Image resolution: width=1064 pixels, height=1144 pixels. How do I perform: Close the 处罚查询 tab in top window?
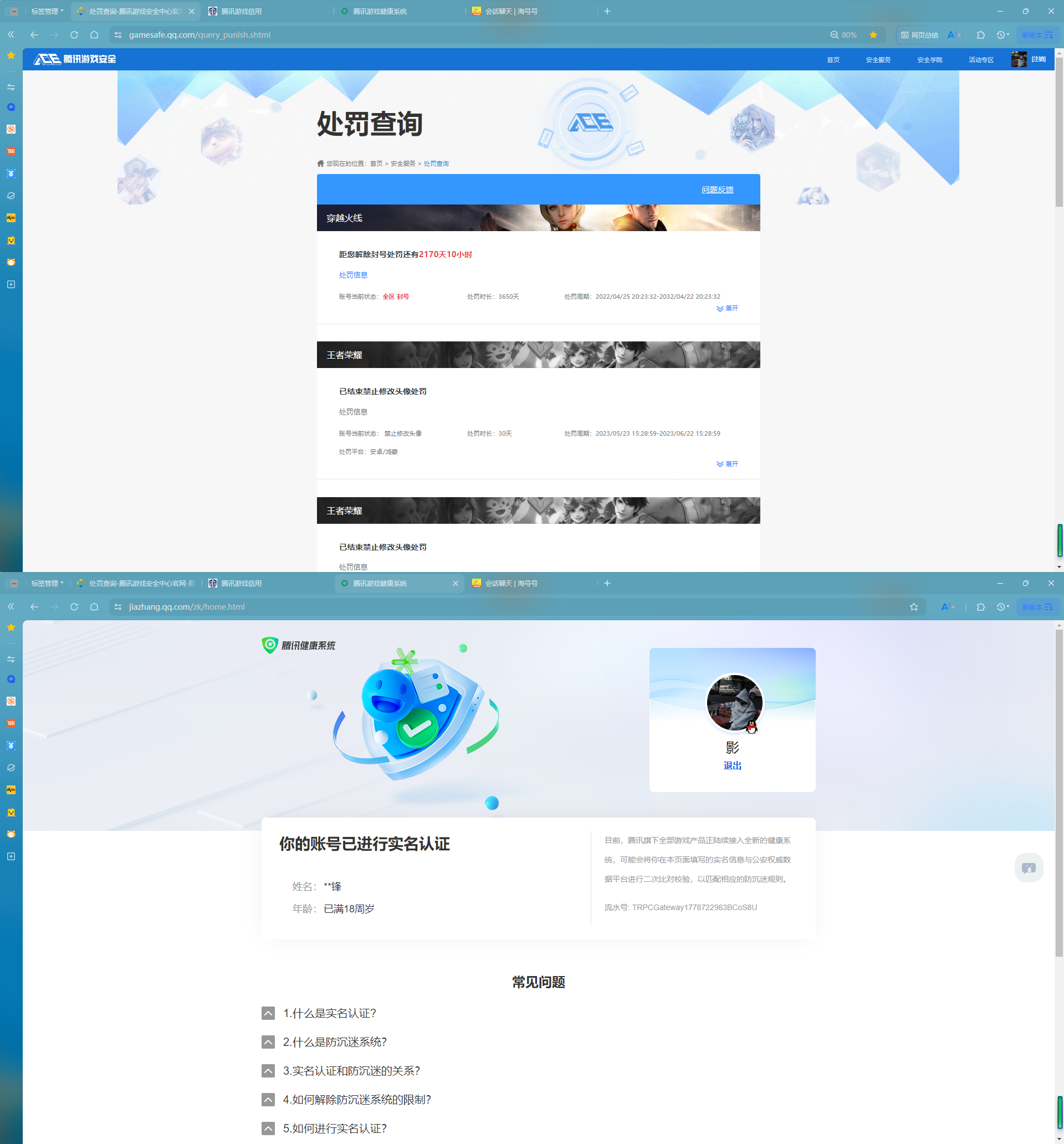192,11
